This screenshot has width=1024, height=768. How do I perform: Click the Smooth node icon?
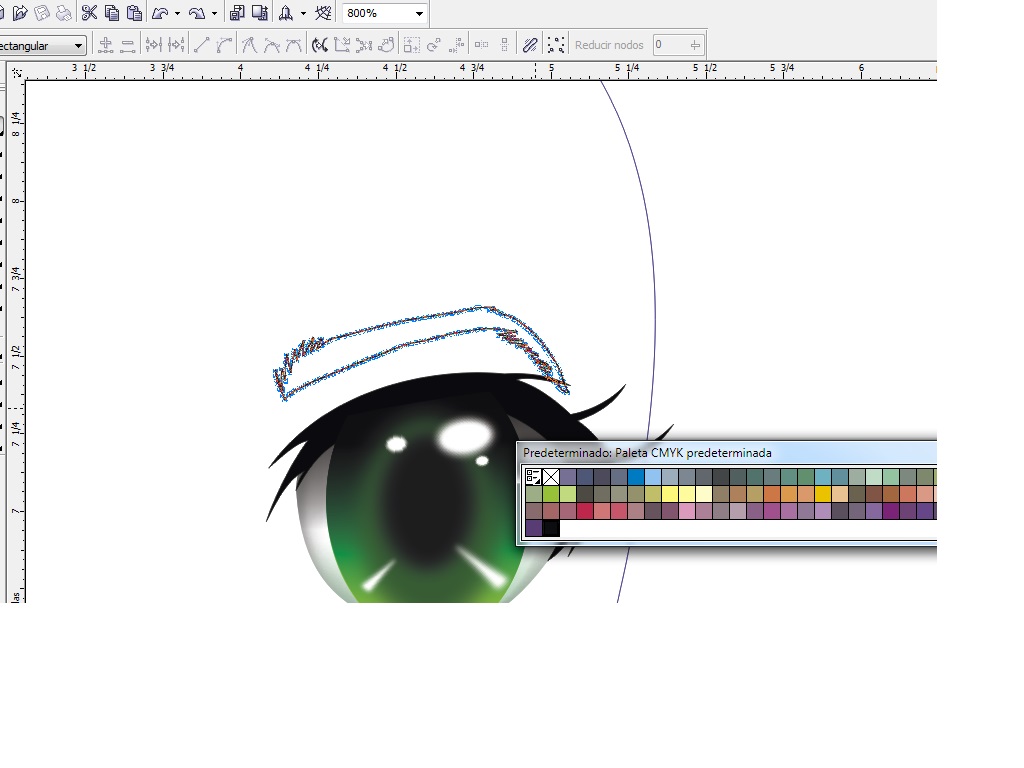272,45
